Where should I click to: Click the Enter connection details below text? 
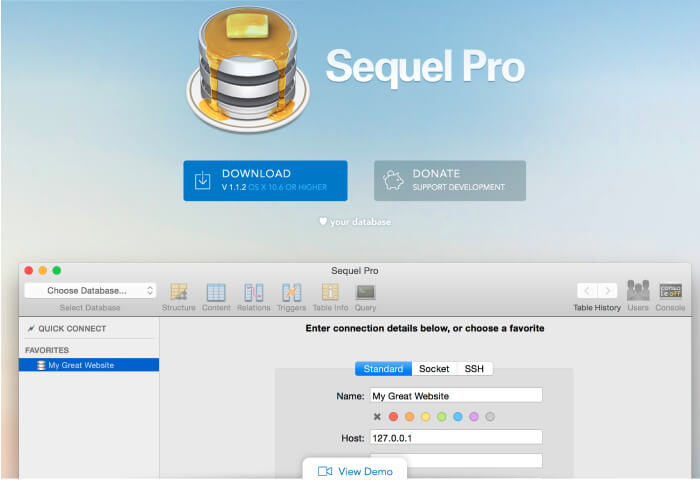[425, 328]
